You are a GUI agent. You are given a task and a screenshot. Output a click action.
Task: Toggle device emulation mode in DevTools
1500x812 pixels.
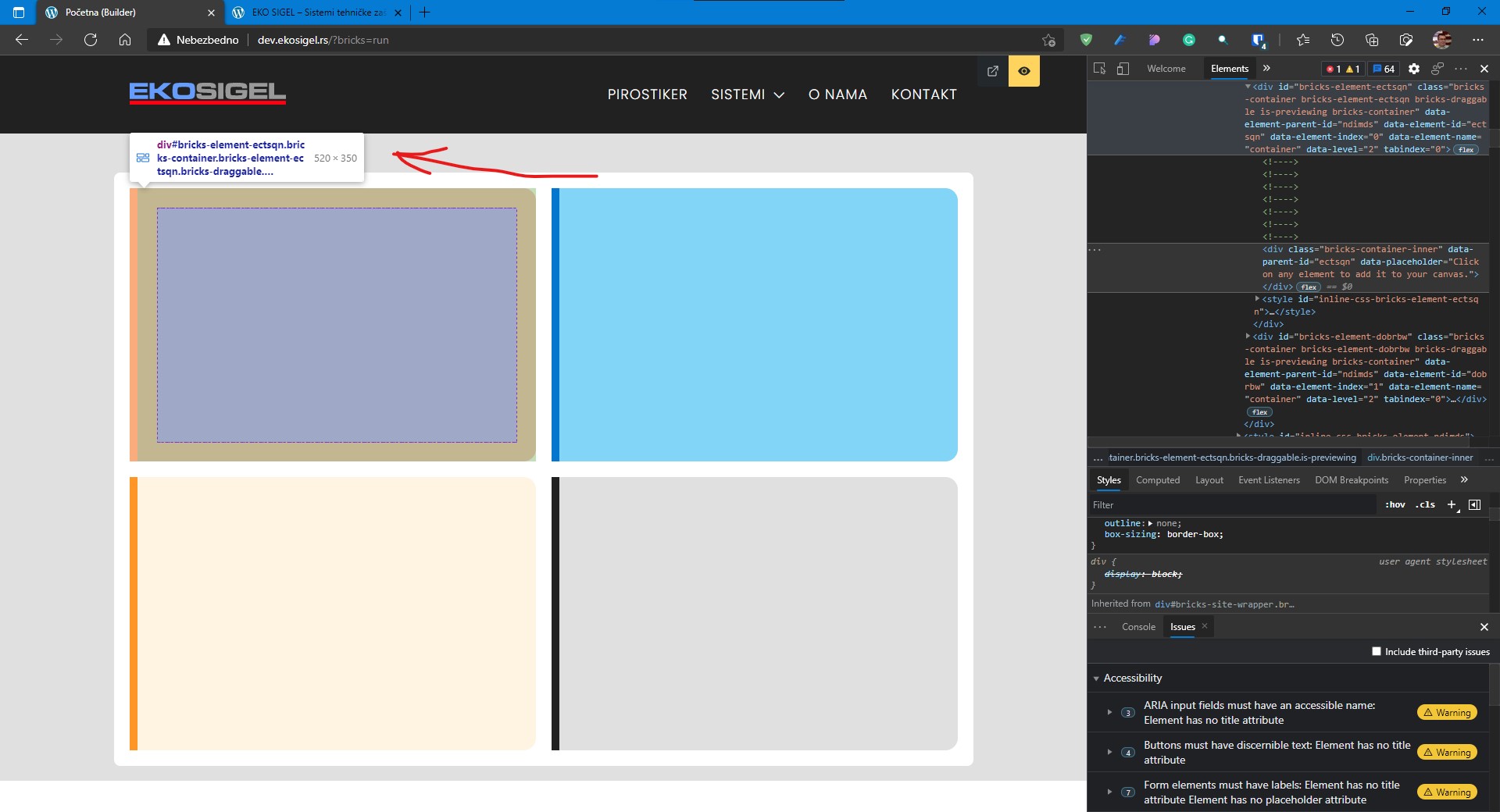(1123, 69)
